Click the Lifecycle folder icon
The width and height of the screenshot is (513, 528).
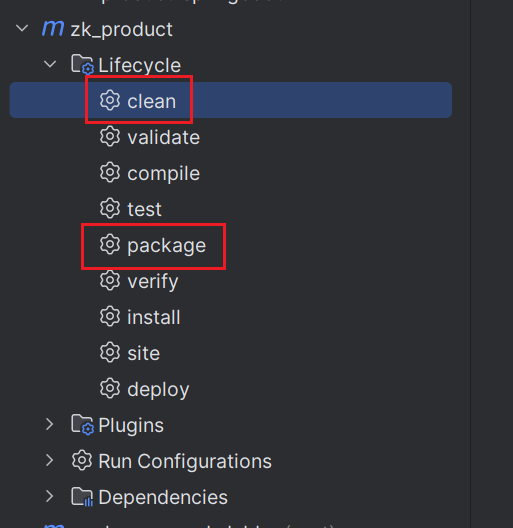pyautogui.click(x=82, y=64)
